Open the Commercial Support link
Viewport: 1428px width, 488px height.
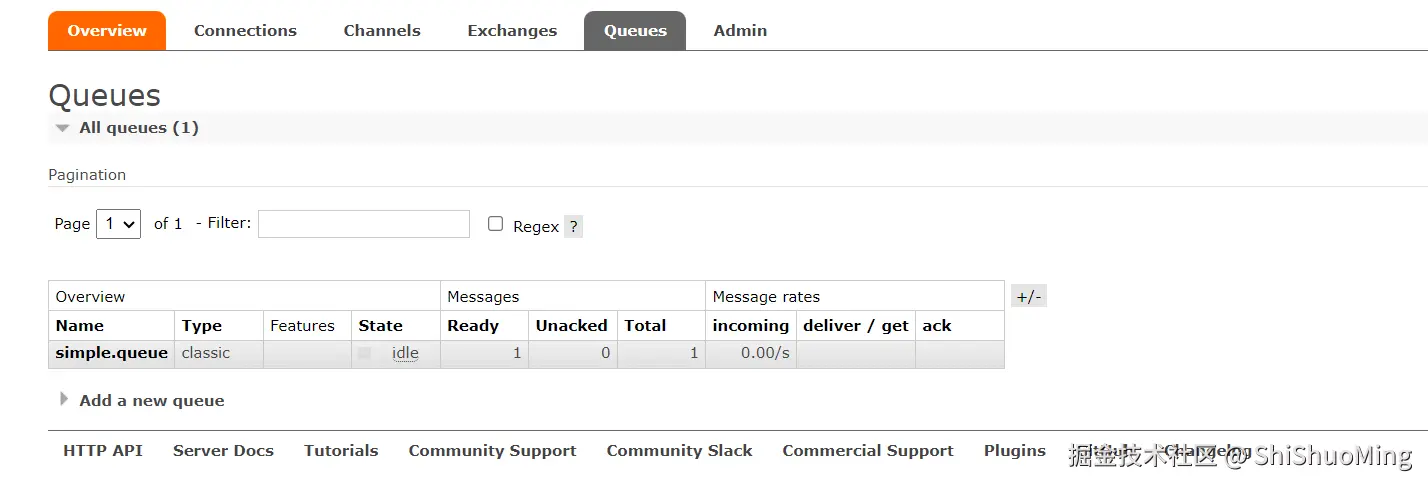tap(868, 450)
